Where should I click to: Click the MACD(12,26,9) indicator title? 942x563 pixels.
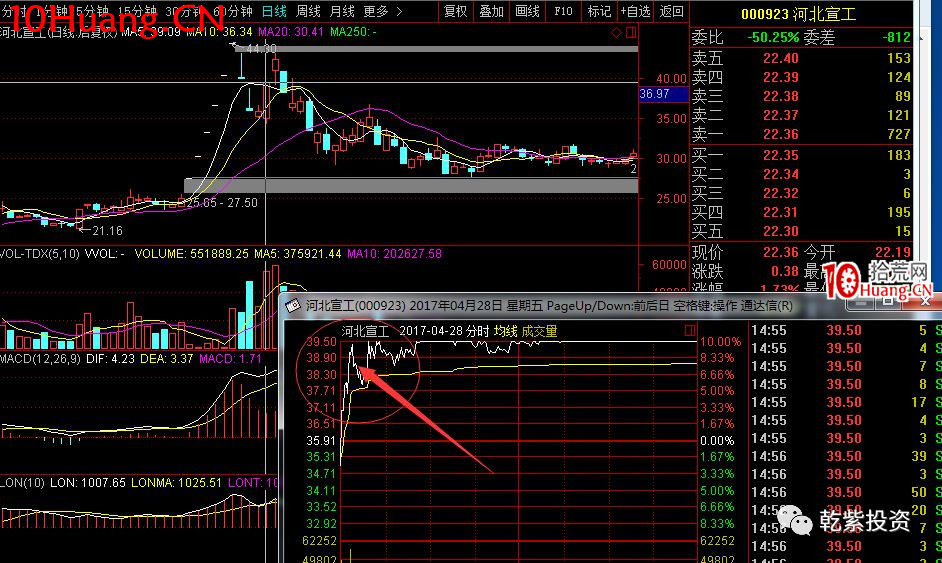40,359
